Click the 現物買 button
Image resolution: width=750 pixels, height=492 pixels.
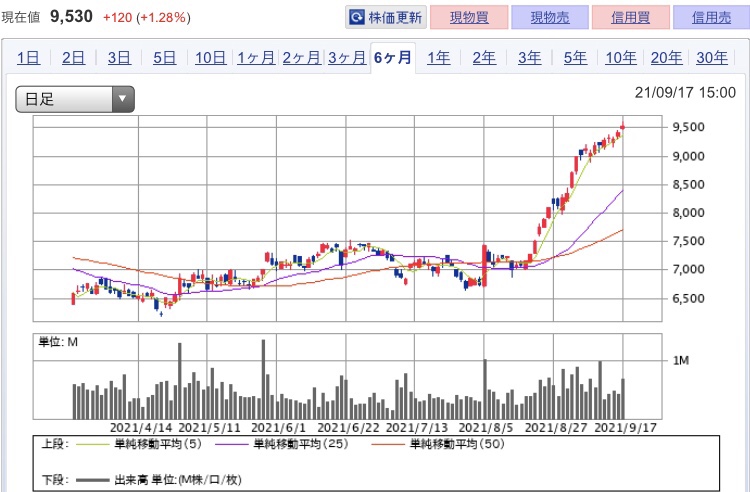469,18
